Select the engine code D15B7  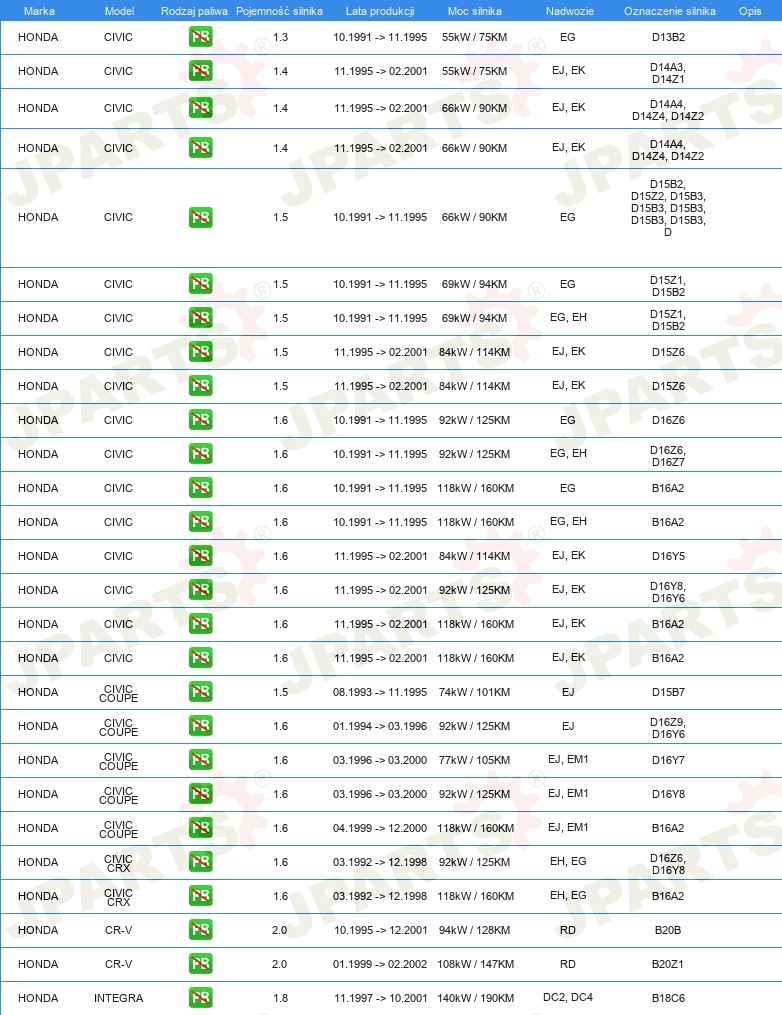click(668, 692)
